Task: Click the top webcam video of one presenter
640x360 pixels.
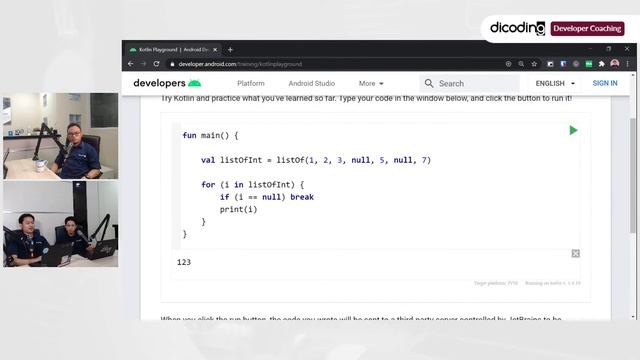Action: 60,136
